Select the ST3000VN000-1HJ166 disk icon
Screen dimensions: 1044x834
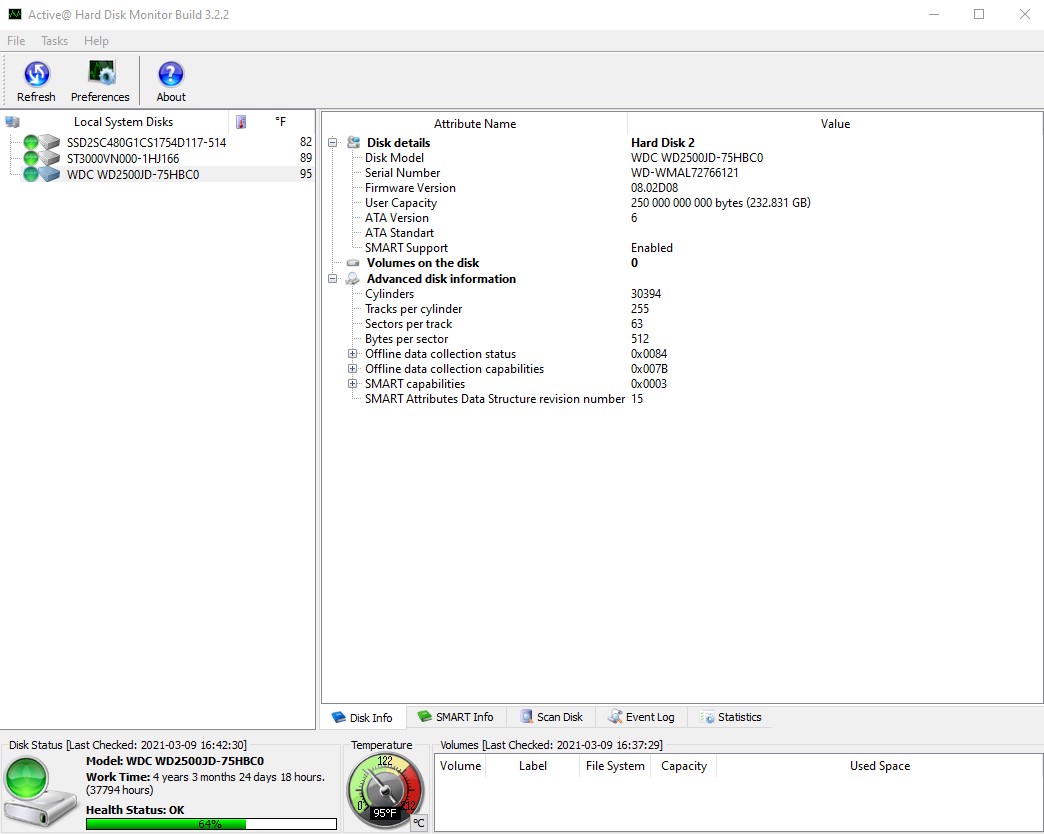(x=41, y=158)
